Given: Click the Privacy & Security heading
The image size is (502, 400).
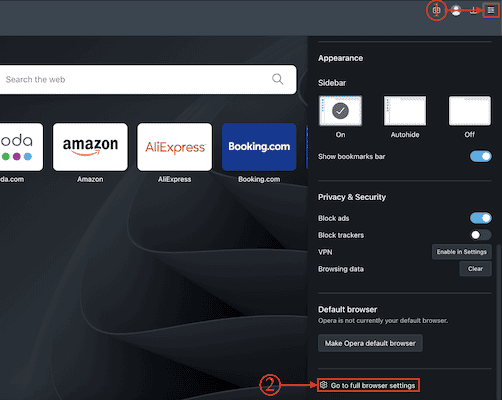Looking at the screenshot, I should pos(352,197).
